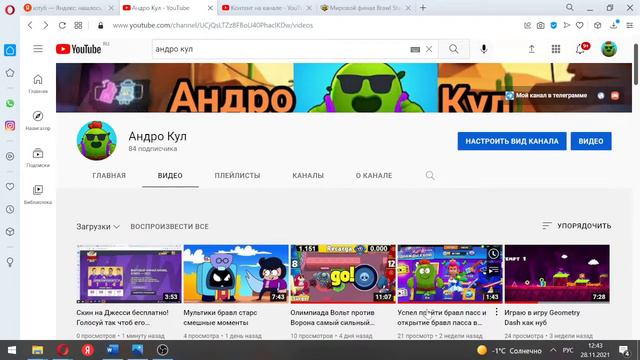Open the account avatar menu
The height and width of the screenshot is (360, 640).
point(609,49)
